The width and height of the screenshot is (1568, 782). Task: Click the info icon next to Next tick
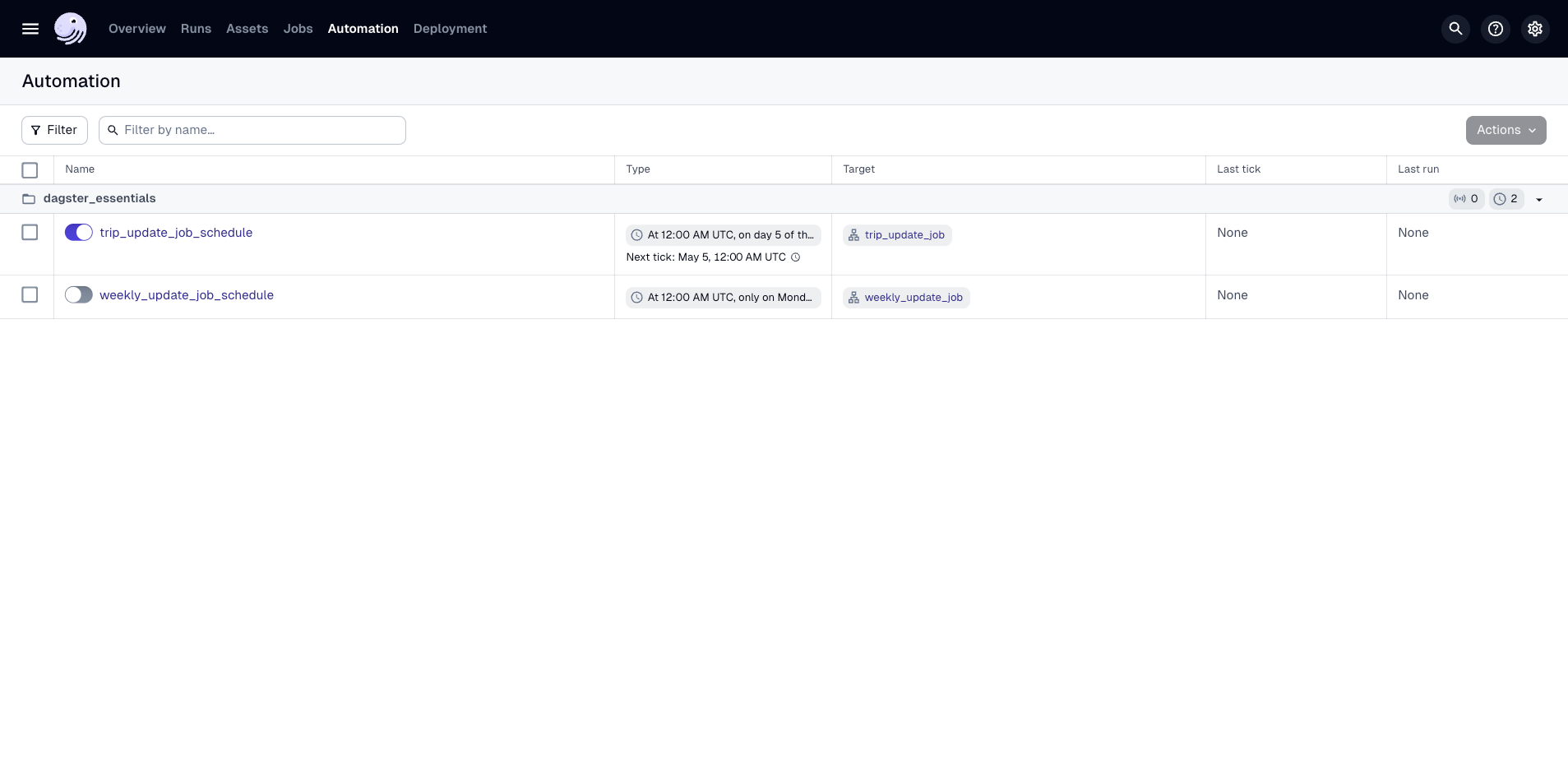pos(795,257)
